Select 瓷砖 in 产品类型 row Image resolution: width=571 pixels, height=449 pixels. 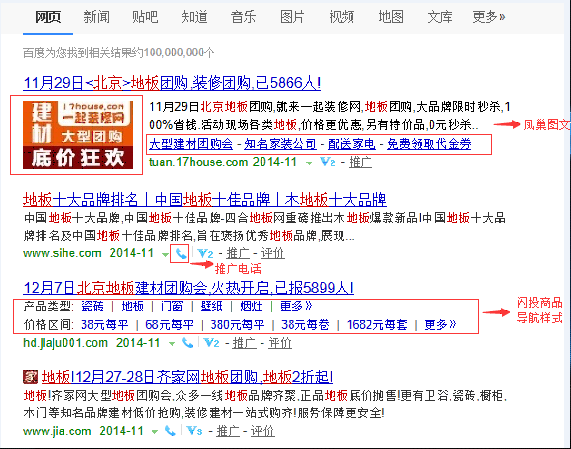tap(92, 306)
